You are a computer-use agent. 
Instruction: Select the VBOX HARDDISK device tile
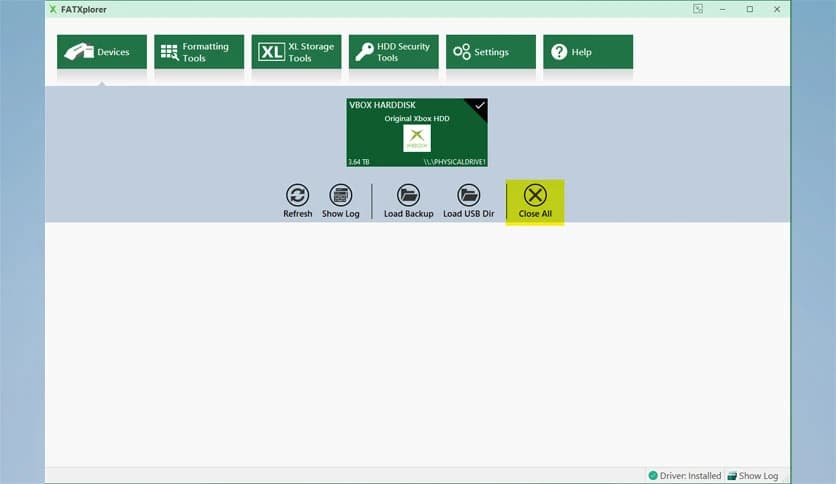pos(417,132)
